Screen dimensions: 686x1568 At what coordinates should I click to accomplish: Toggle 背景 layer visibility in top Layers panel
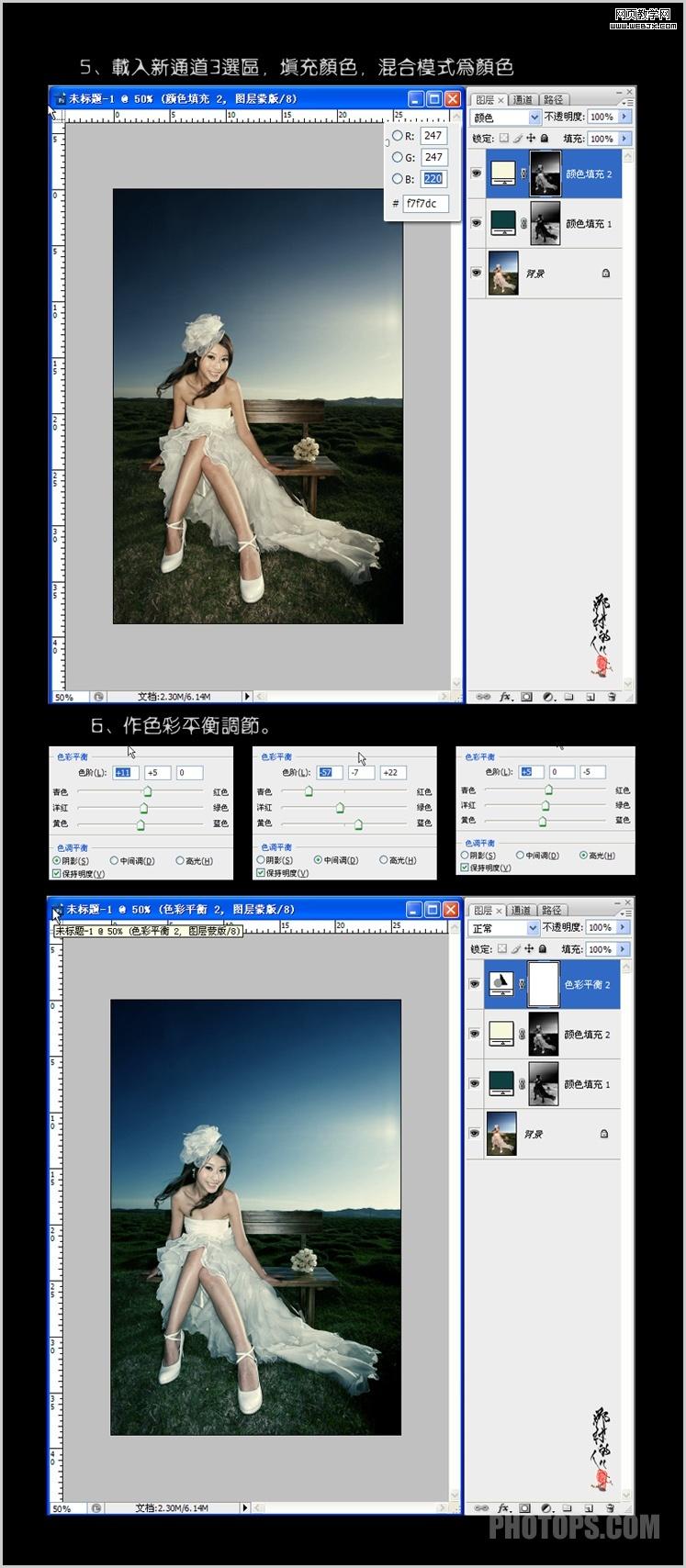pos(476,273)
